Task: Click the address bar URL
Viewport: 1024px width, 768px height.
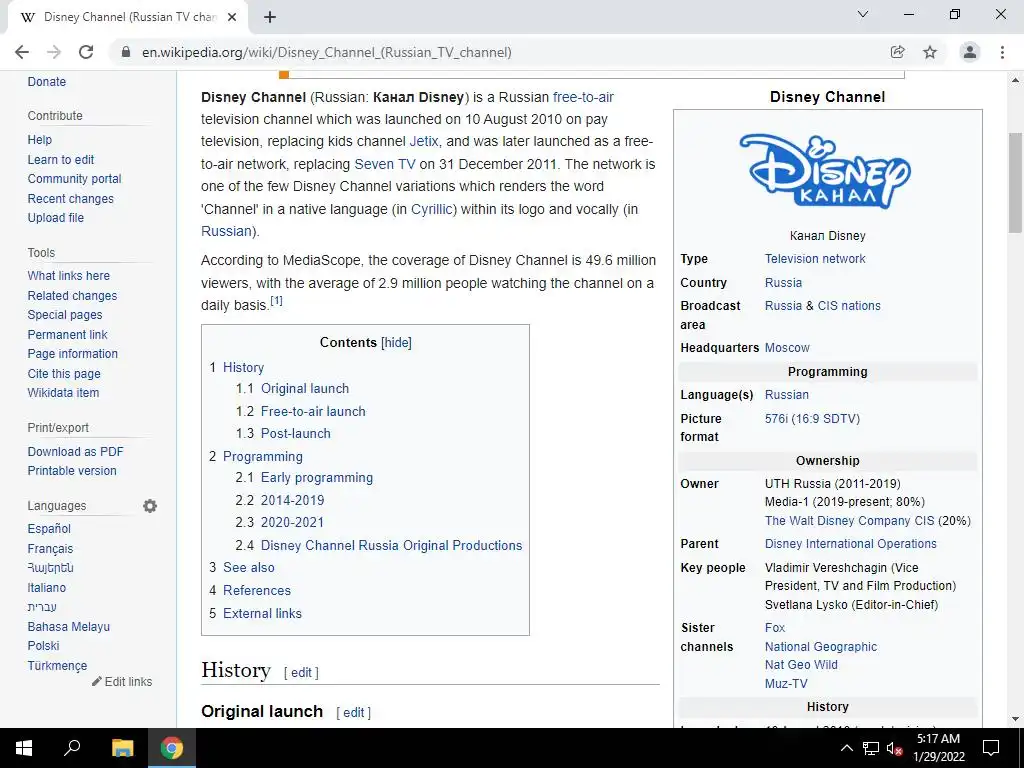Action: (x=327, y=52)
